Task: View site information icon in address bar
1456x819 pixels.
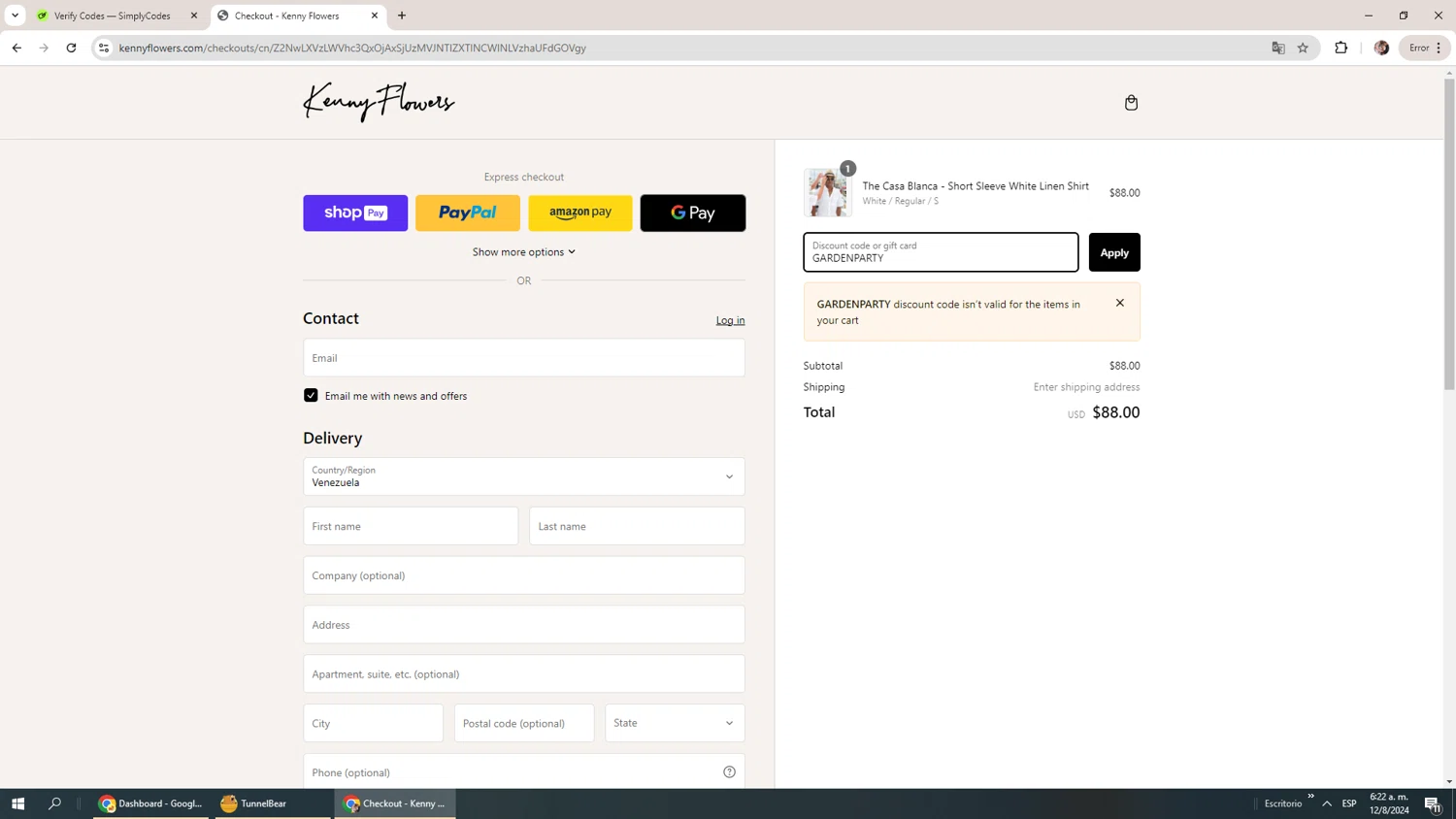Action: pyautogui.click(x=104, y=48)
